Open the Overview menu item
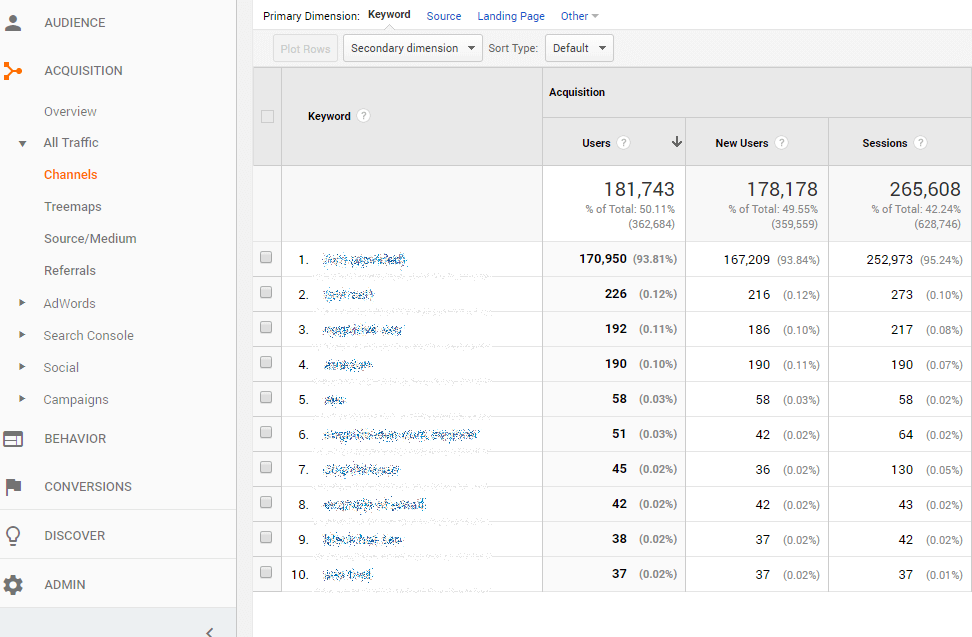Image resolution: width=972 pixels, height=637 pixels. pos(70,112)
